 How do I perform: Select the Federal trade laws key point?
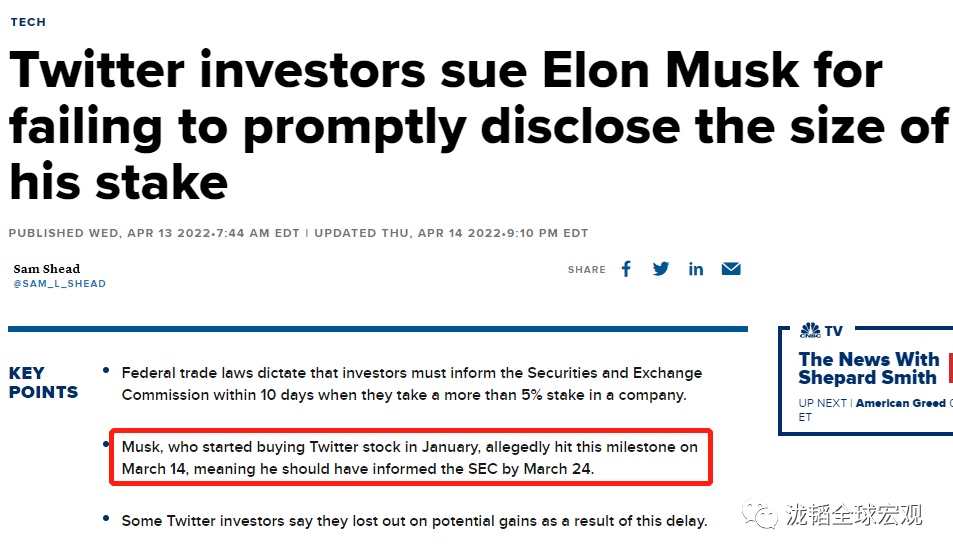click(x=411, y=383)
